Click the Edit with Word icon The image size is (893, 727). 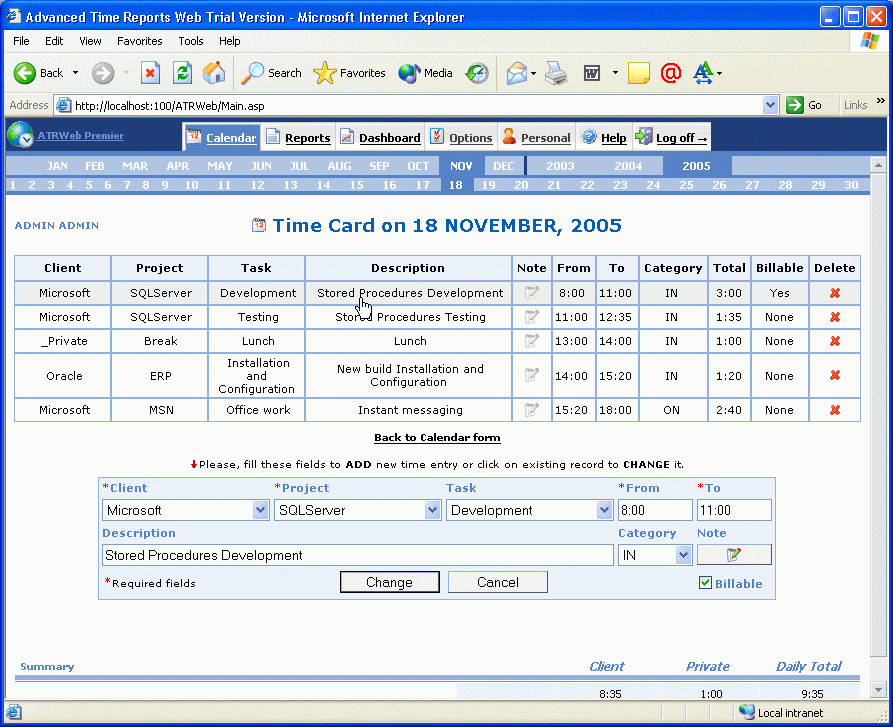[592, 73]
